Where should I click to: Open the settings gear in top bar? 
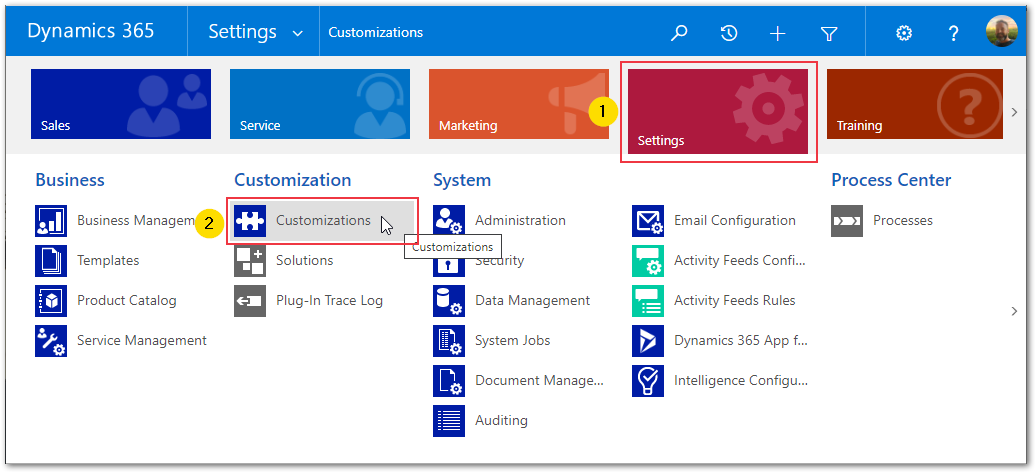(904, 33)
